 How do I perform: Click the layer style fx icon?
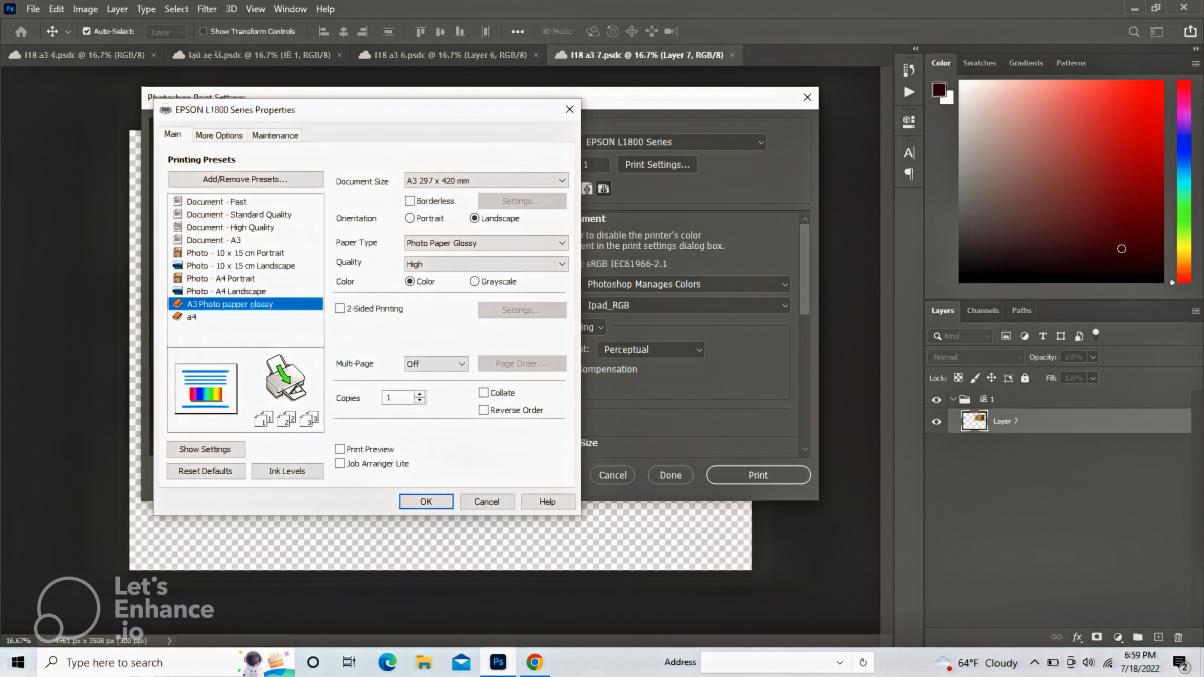point(1078,637)
